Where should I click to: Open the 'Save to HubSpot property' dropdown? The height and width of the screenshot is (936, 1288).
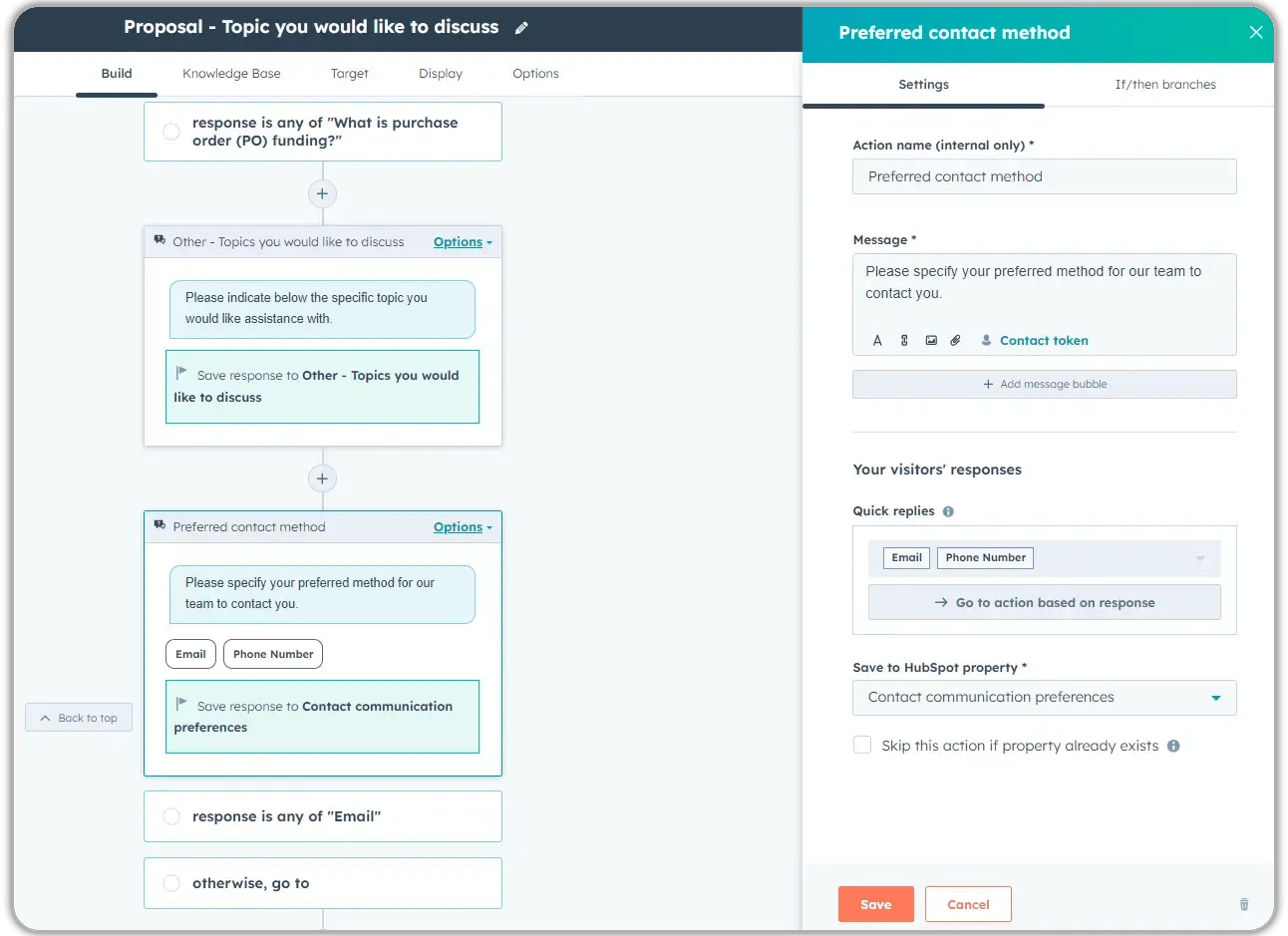[x=1044, y=697]
